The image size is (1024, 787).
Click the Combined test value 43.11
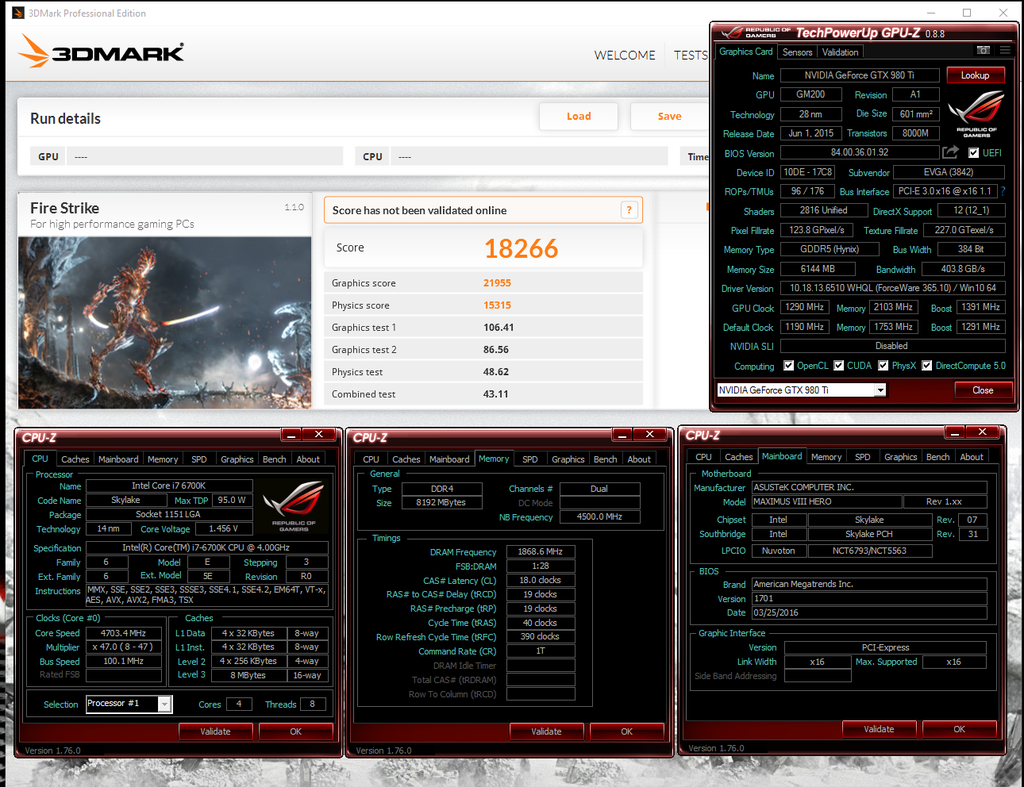[496, 394]
